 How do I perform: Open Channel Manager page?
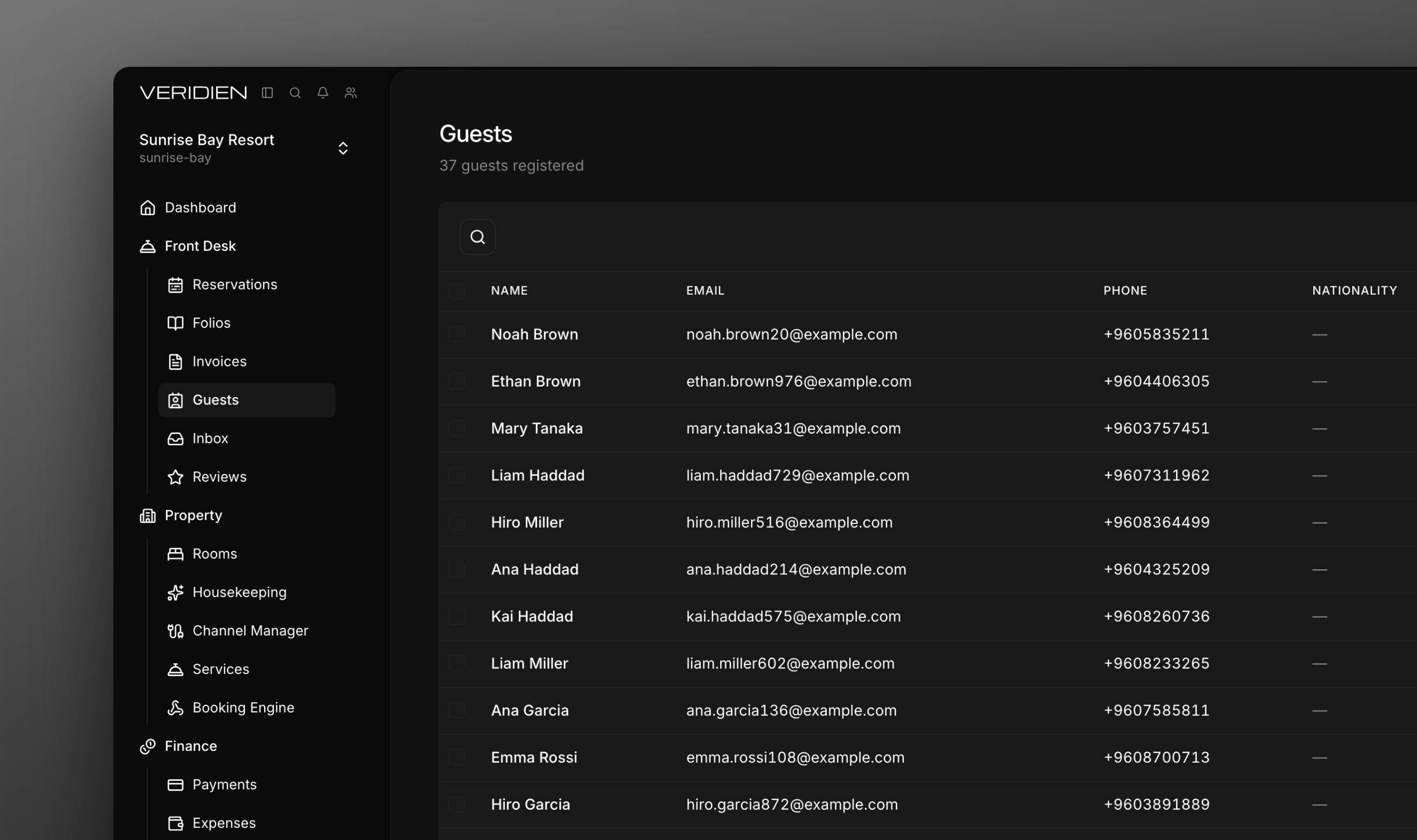pyautogui.click(x=250, y=631)
